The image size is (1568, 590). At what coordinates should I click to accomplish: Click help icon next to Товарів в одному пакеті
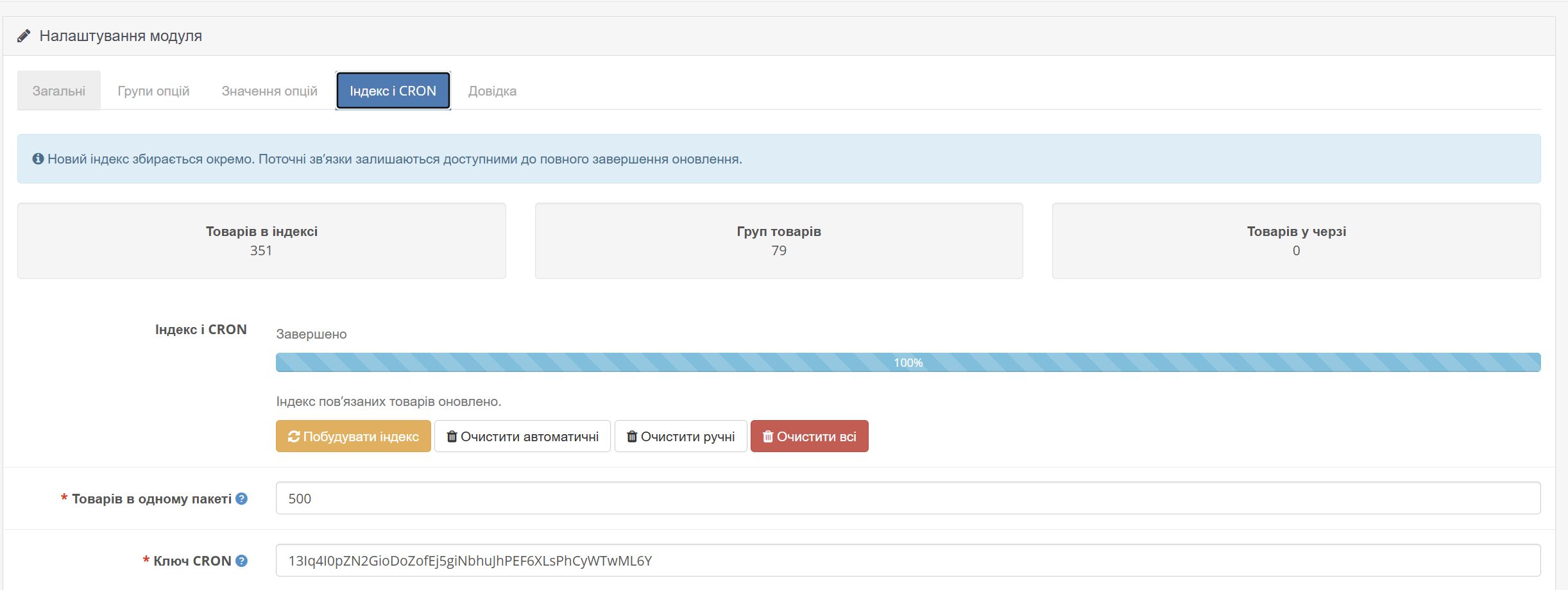tap(241, 499)
